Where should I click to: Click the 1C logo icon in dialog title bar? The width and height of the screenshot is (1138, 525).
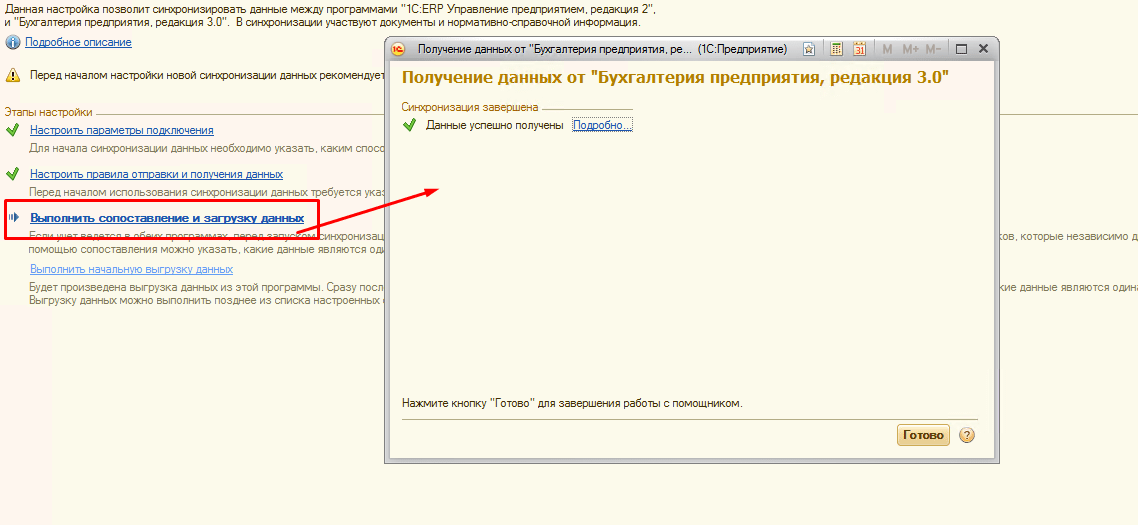point(398,49)
